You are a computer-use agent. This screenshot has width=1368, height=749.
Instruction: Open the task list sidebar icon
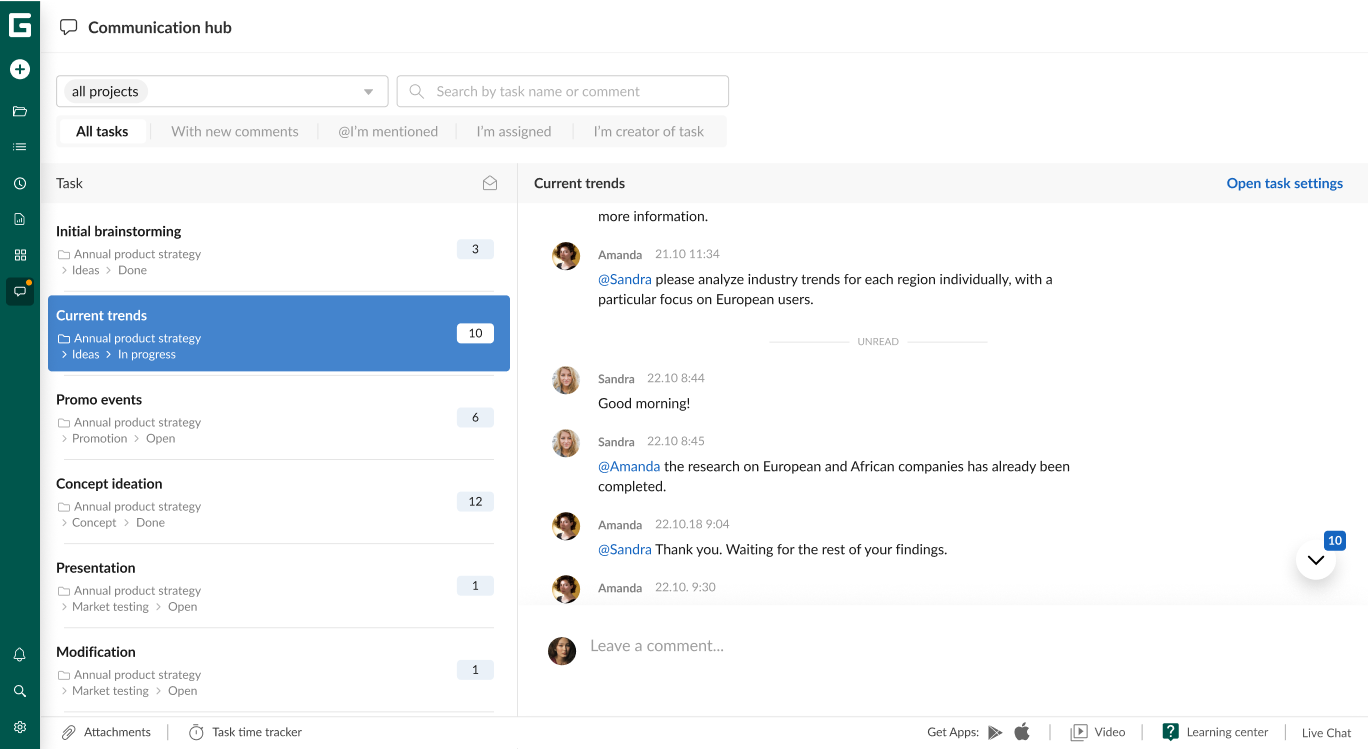pyautogui.click(x=19, y=146)
